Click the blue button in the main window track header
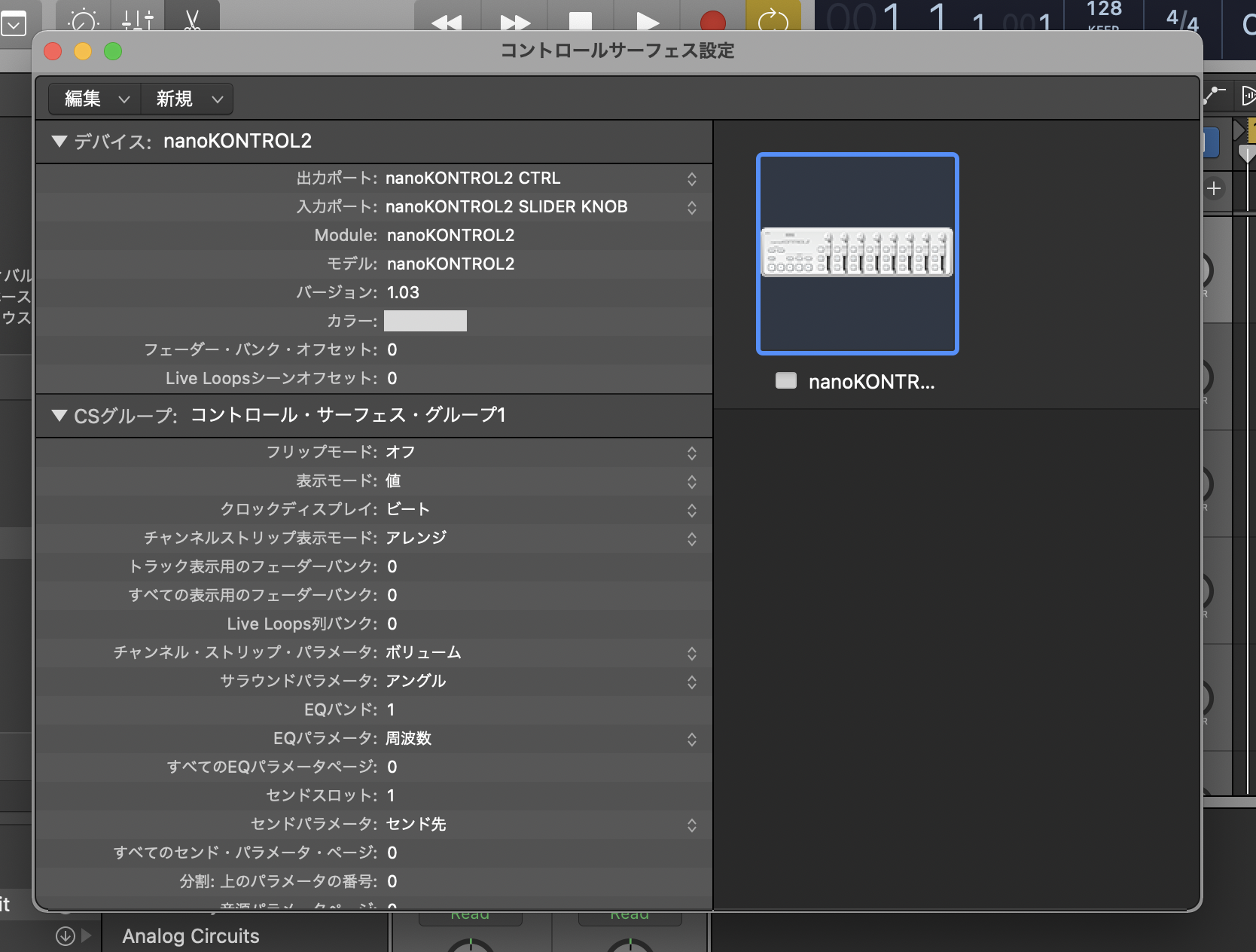Screen dimensions: 1256x952 tap(1211, 142)
